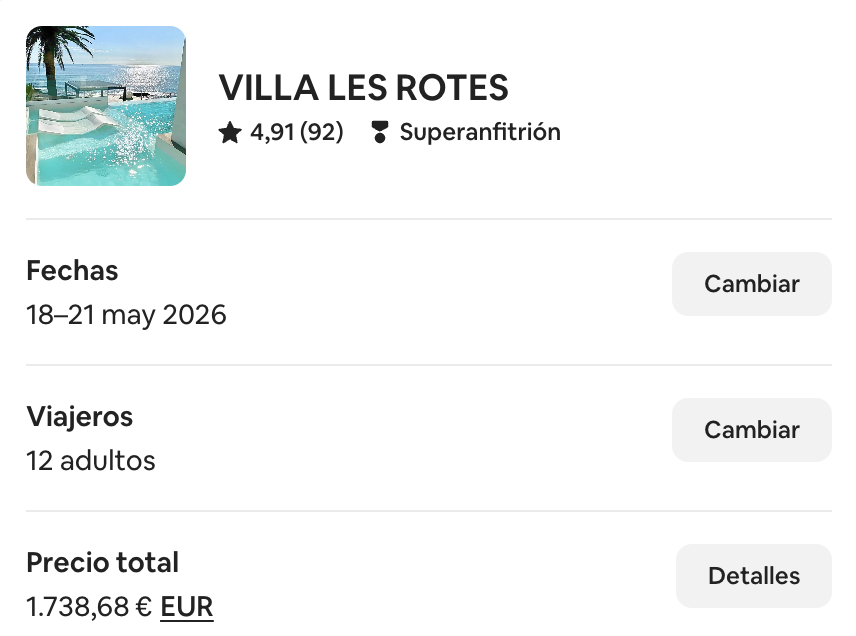Click the Fechas section heading
856x636 pixels.
(x=72, y=270)
